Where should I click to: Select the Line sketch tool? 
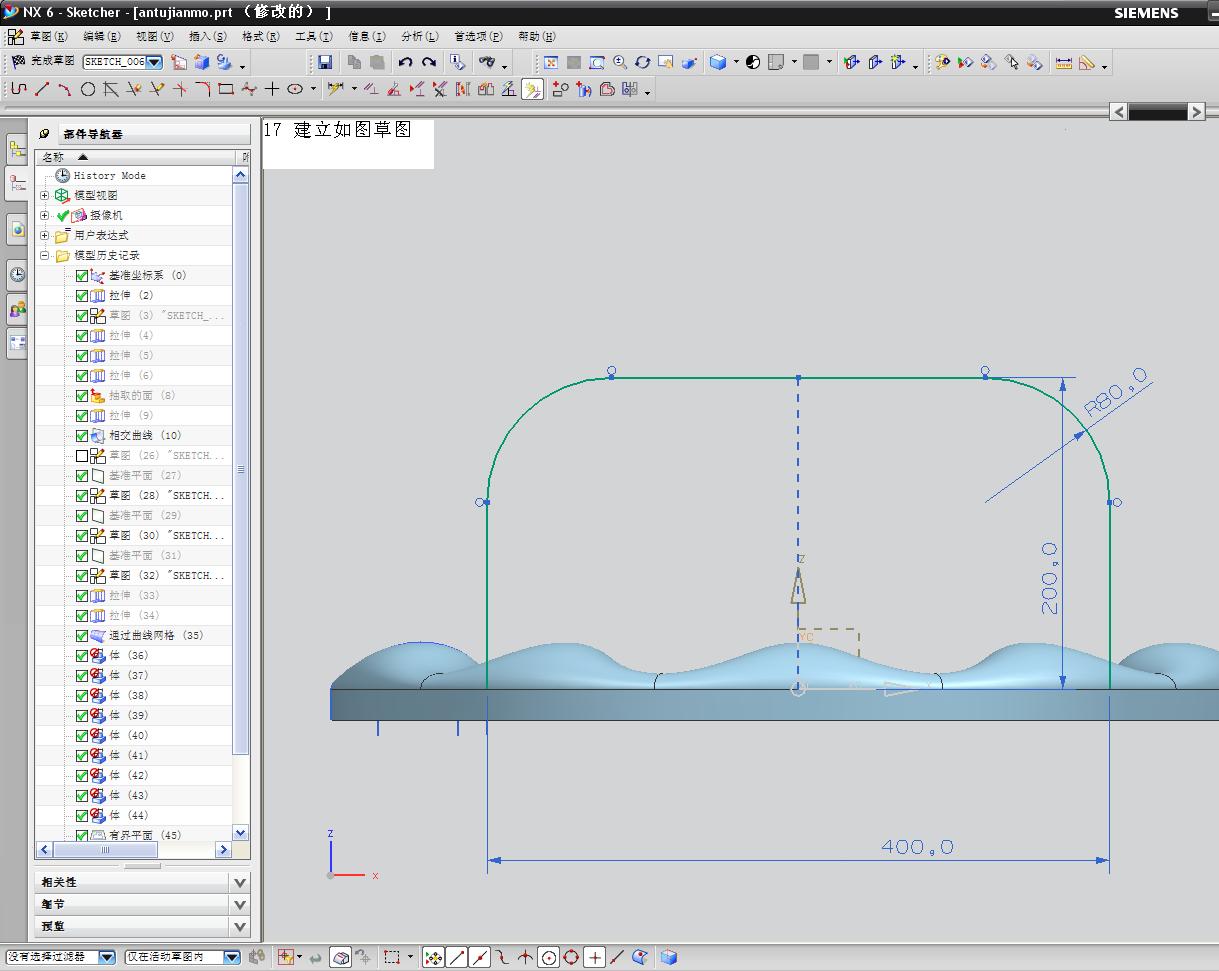pyautogui.click(x=42, y=89)
